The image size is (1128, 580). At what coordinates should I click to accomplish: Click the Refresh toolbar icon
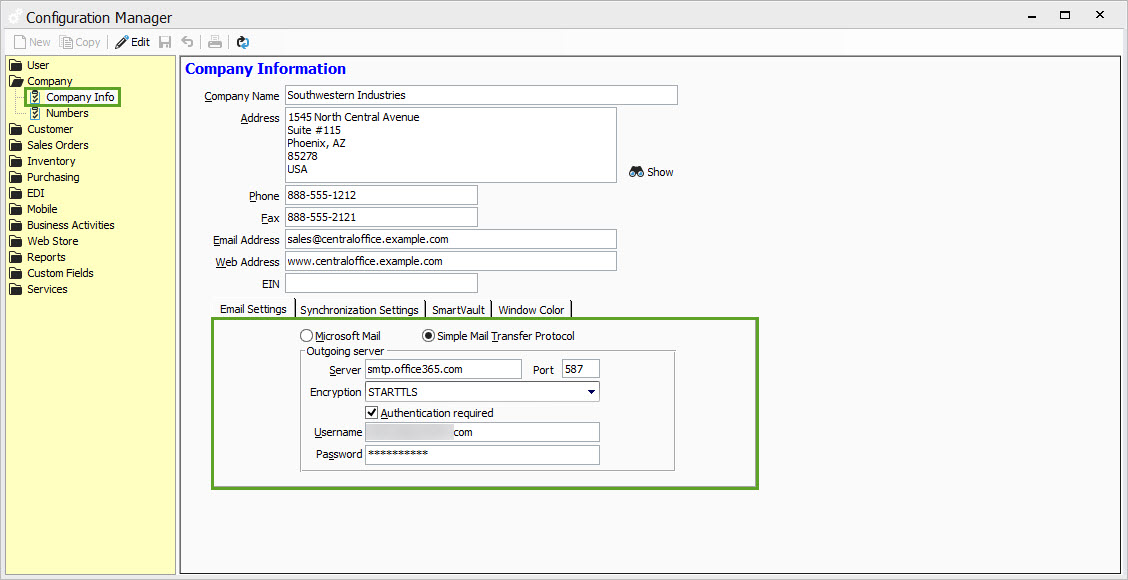click(x=243, y=42)
